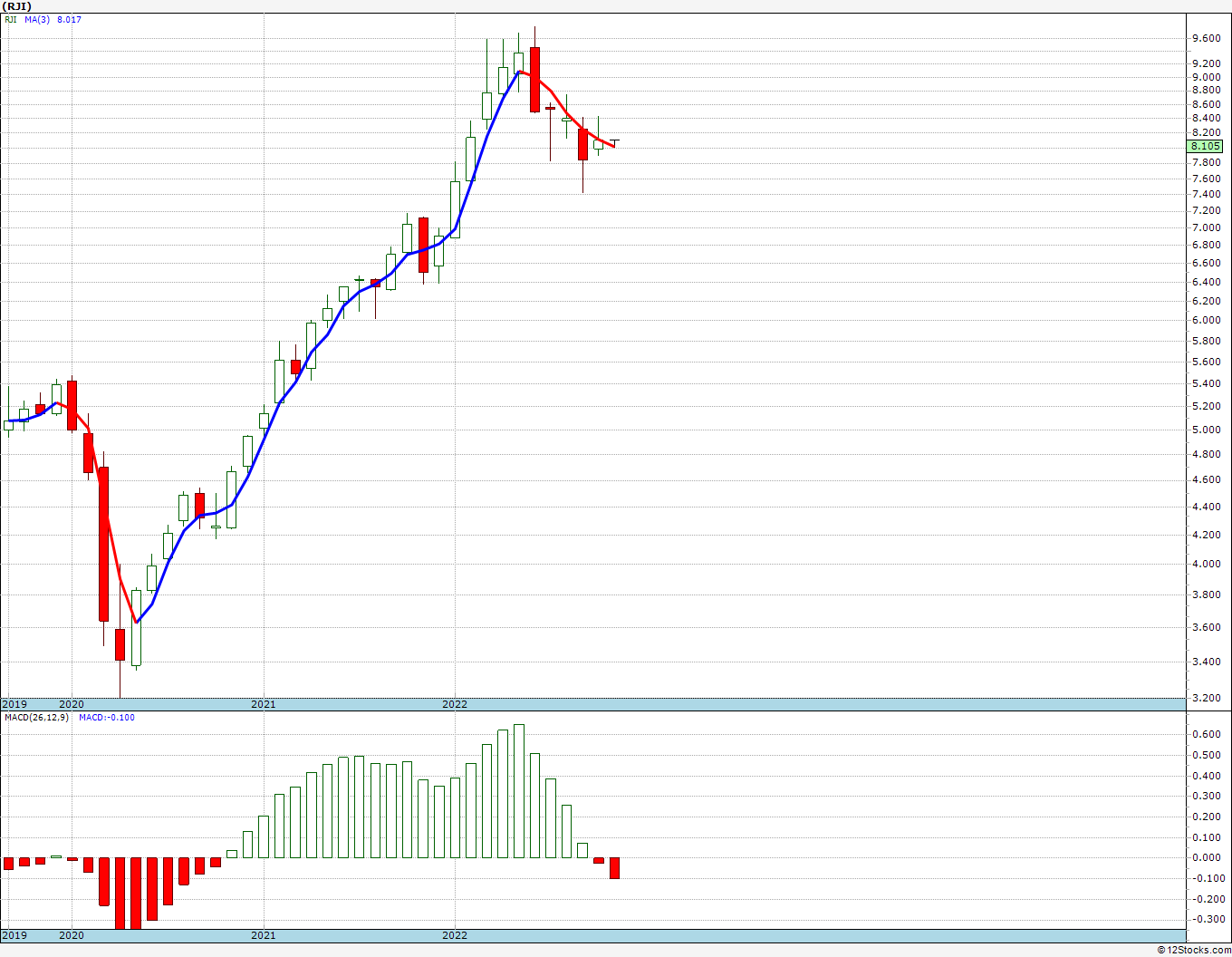This screenshot has width=1232, height=957.
Task: Click the tallest green MACD histogram bar
Action: 519,791
